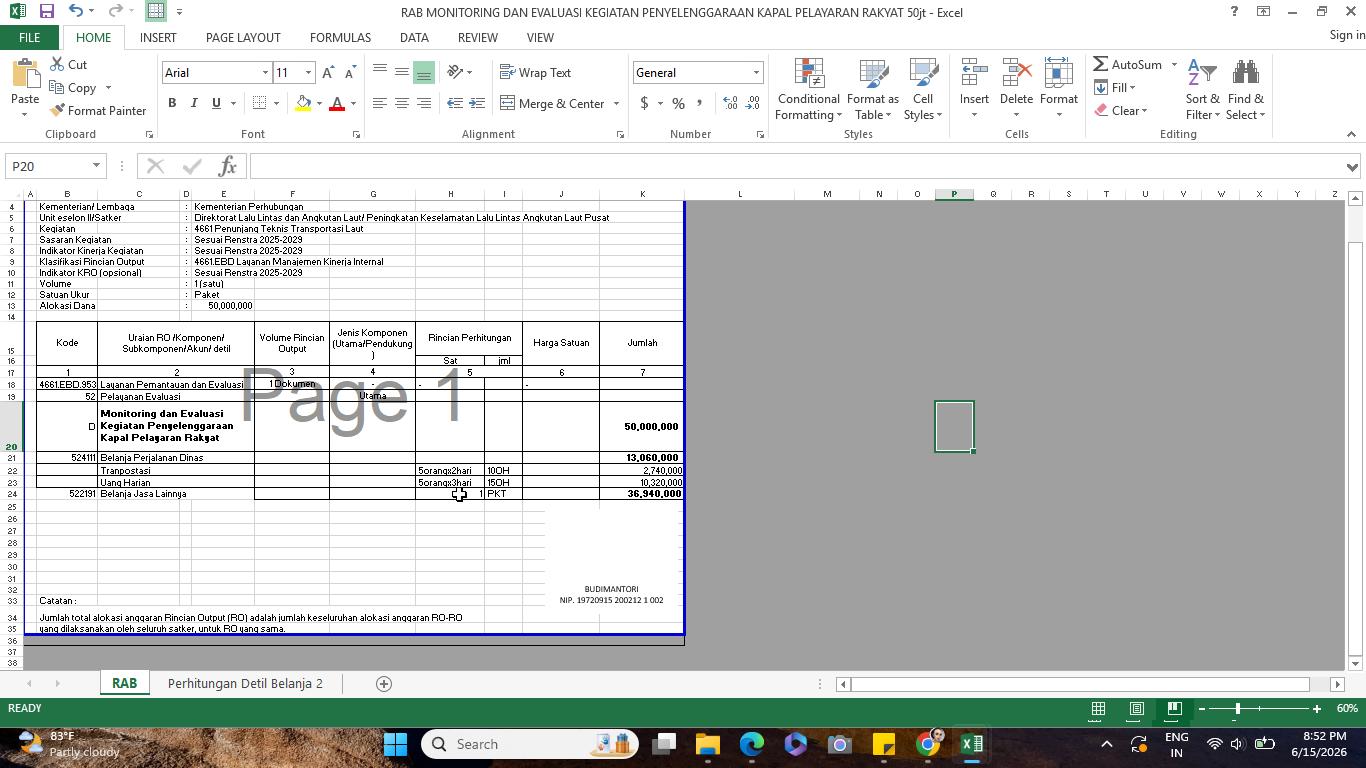Select Page Break Preview view in status bar

[x=1174, y=709]
